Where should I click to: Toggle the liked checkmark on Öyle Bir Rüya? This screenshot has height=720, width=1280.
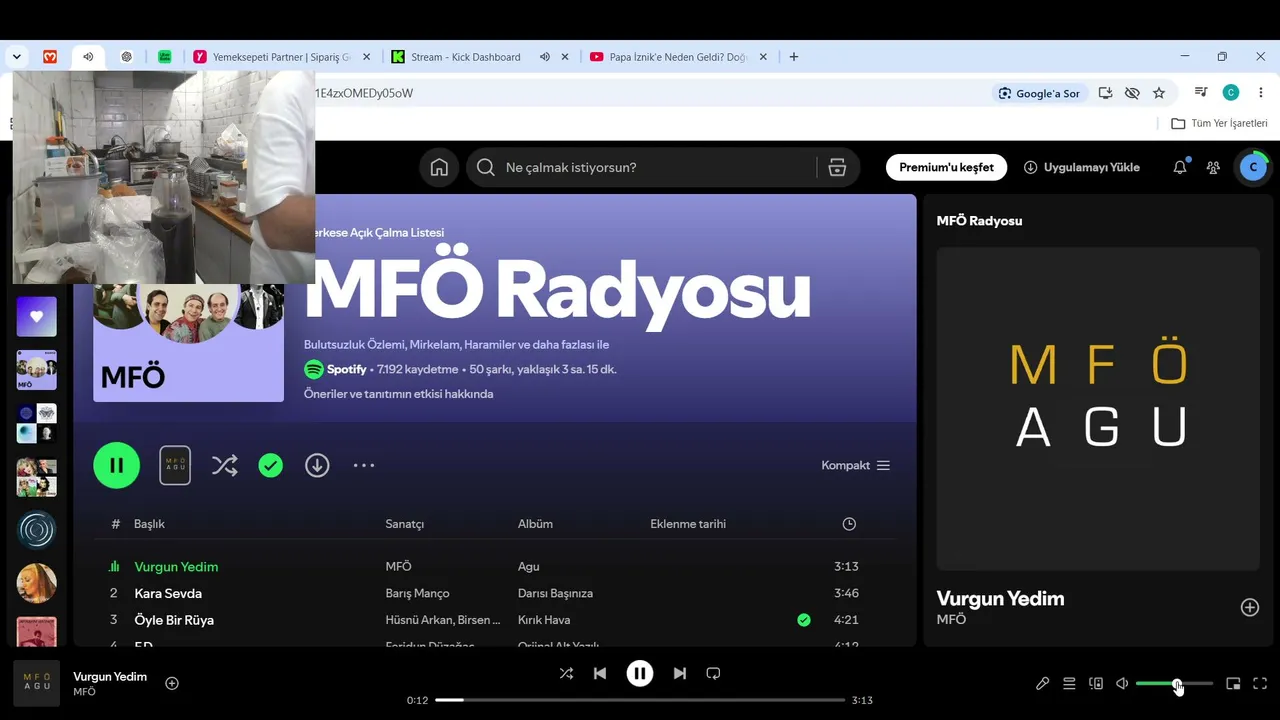pyautogui.click(x=803, y=620)
